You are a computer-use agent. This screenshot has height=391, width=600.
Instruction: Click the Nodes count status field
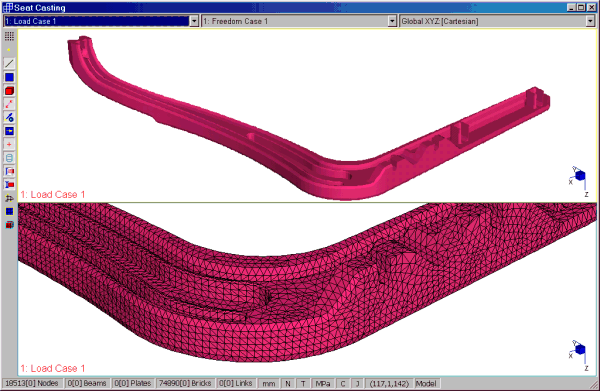[x=32, y=383]
